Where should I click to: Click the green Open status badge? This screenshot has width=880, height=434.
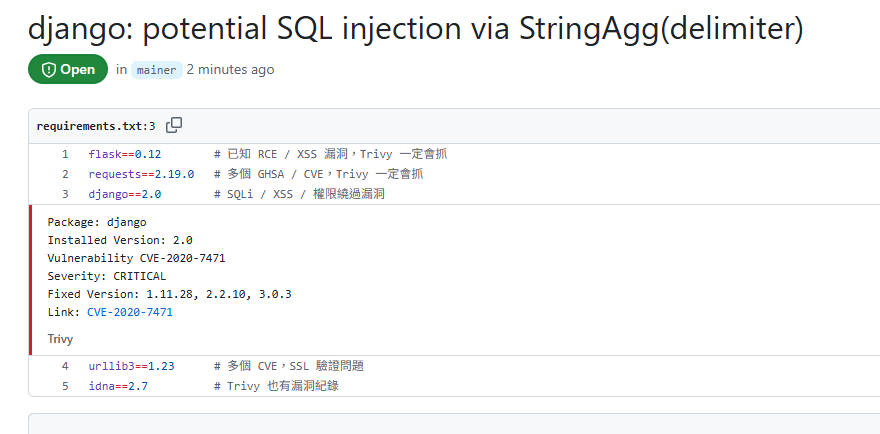68,70
